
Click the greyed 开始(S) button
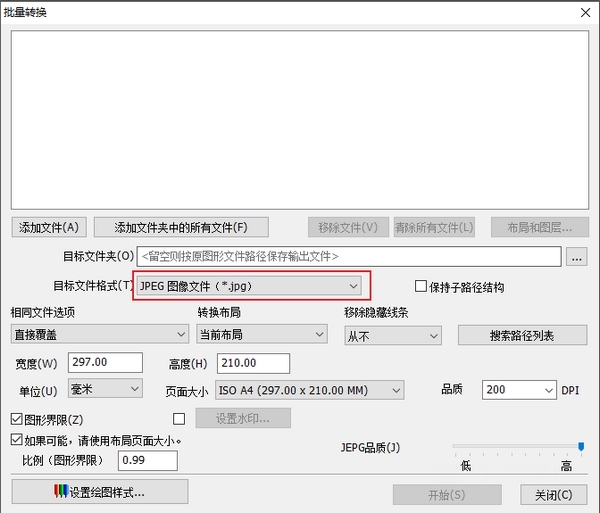tap(447, 495)
